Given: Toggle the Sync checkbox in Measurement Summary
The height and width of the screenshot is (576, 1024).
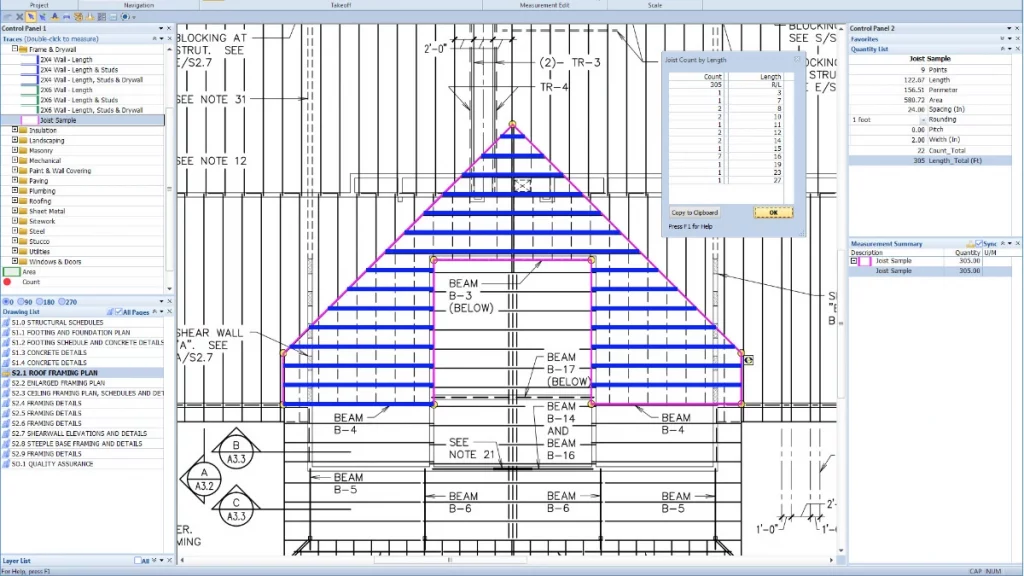Looking at the screenshot, I should pyautogui.click(x=980, y=244).
